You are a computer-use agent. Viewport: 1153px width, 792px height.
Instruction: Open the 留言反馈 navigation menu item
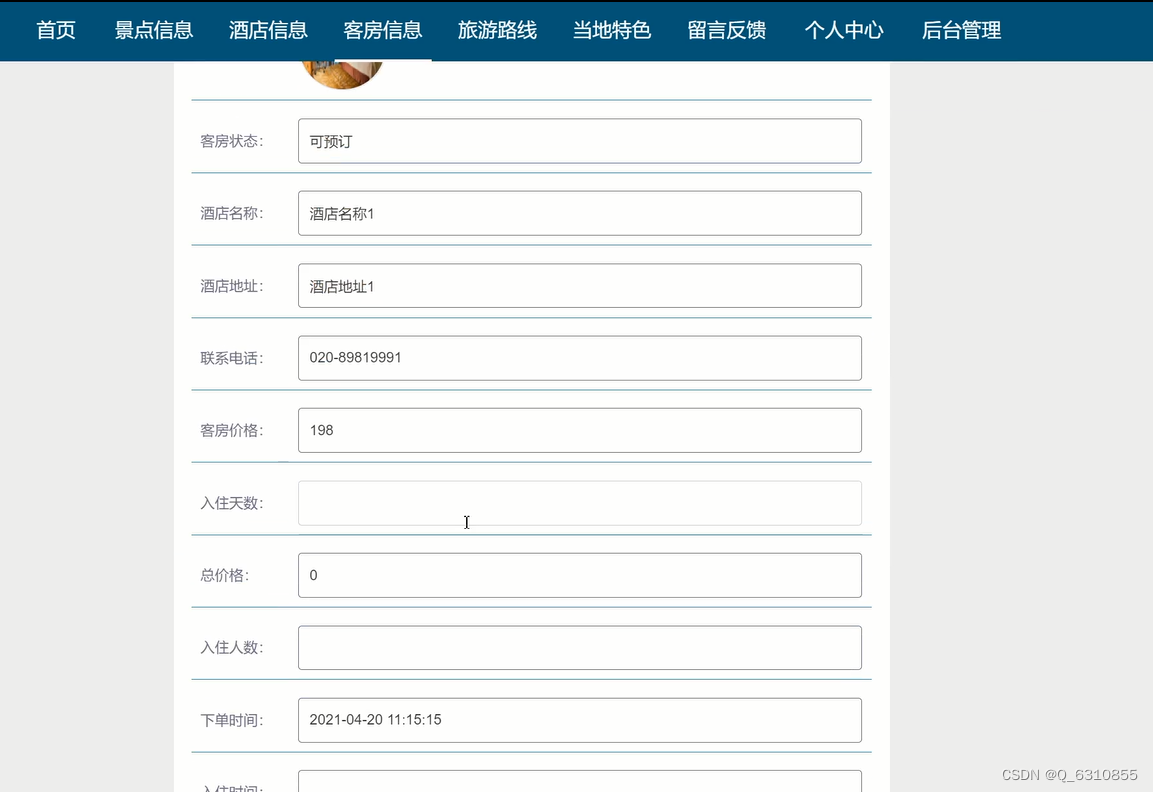point(726,30)
